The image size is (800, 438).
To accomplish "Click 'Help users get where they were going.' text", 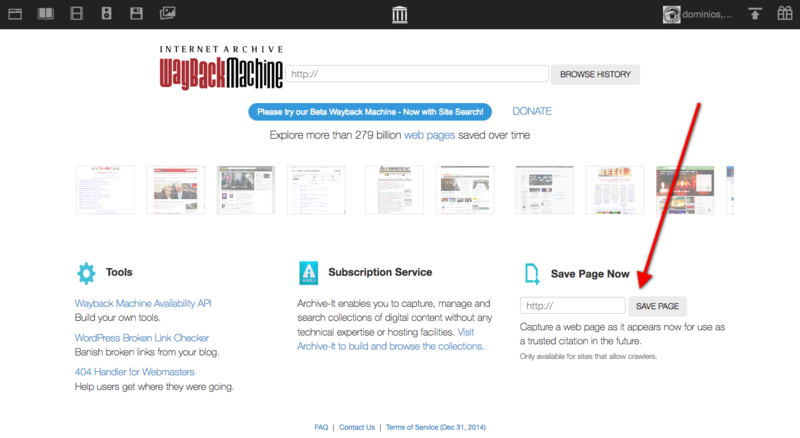I will point(154,387).
